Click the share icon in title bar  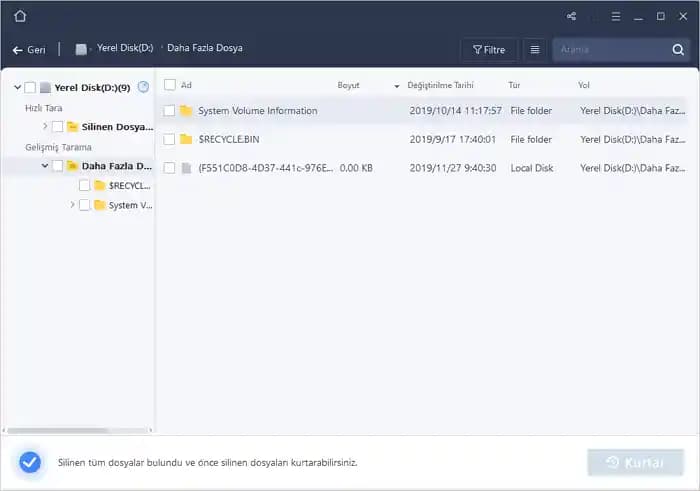(571, 16)
